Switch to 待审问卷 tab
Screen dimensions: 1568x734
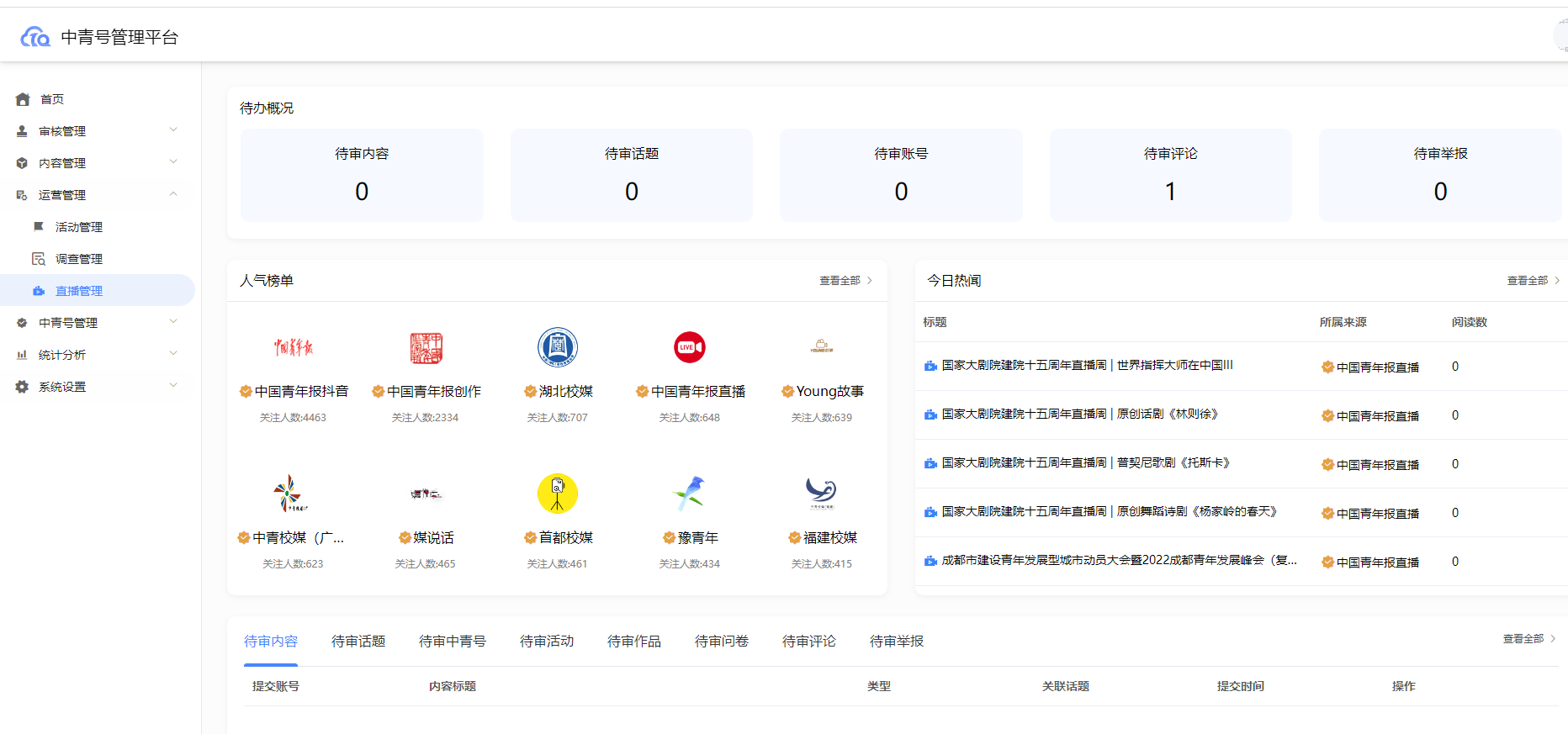722,642
